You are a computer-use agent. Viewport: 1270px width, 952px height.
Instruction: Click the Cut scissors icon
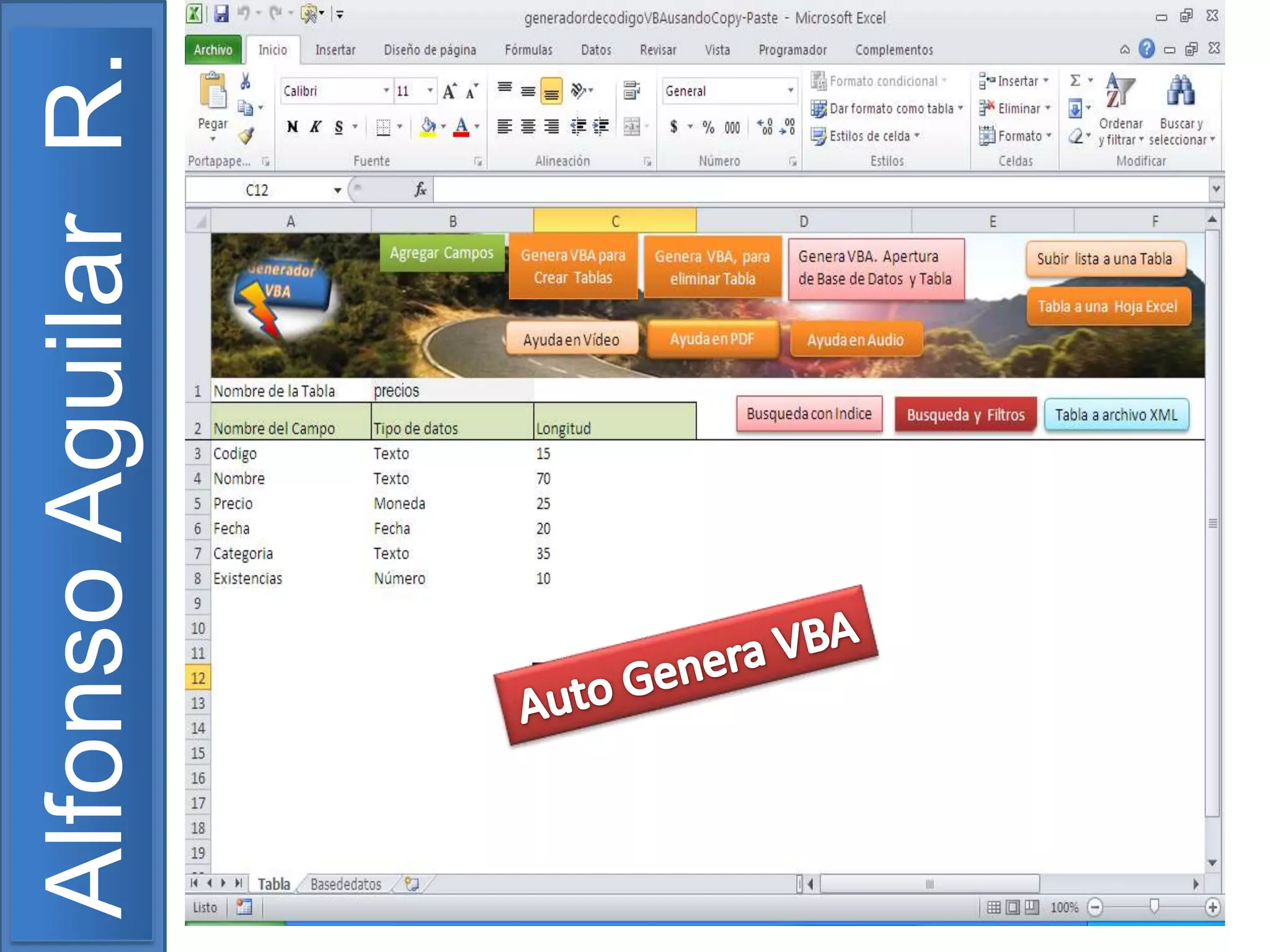tap(246, 81)
